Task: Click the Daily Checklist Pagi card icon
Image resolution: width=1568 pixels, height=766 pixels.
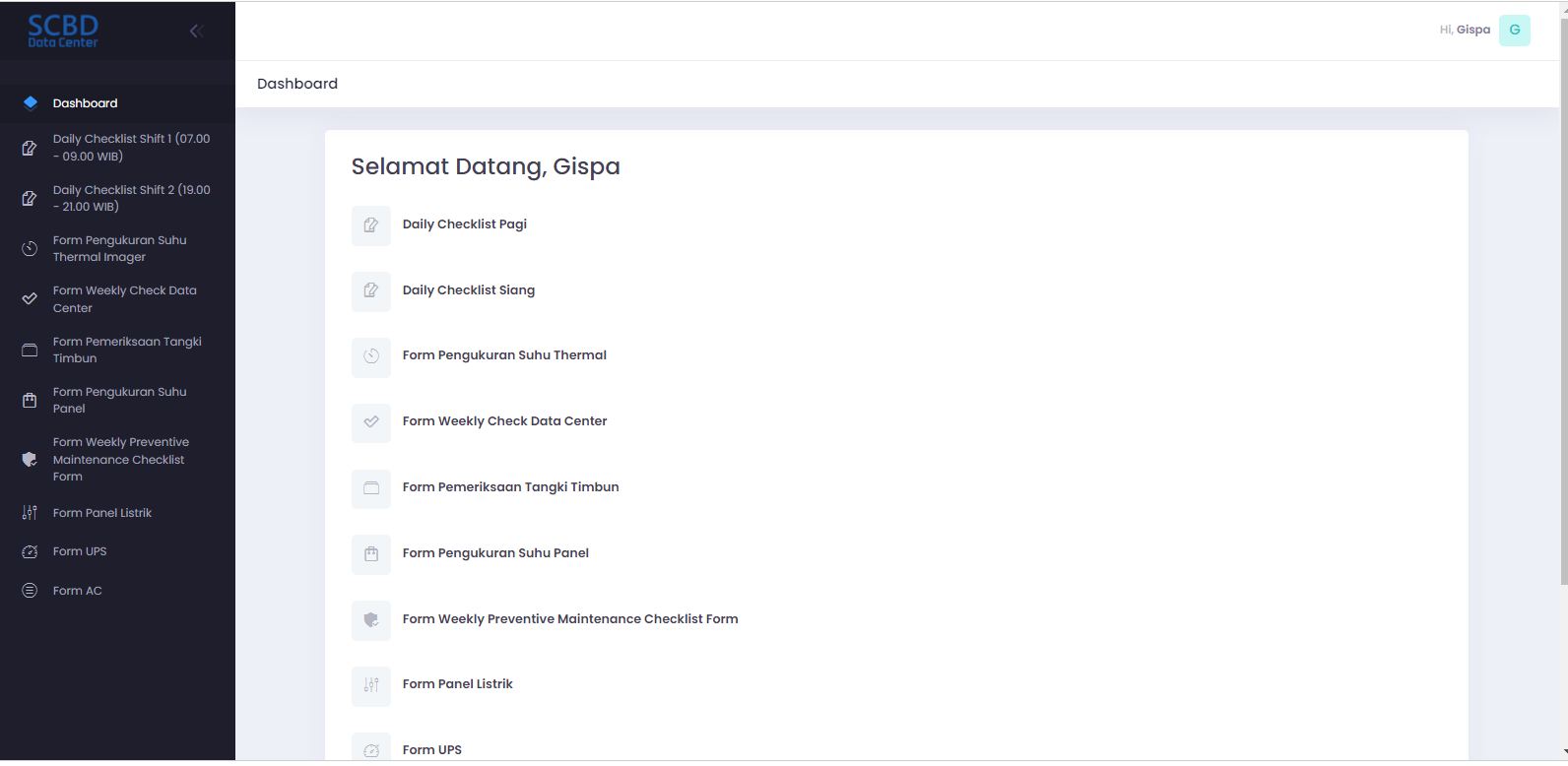Action: [x=371, y=225]
